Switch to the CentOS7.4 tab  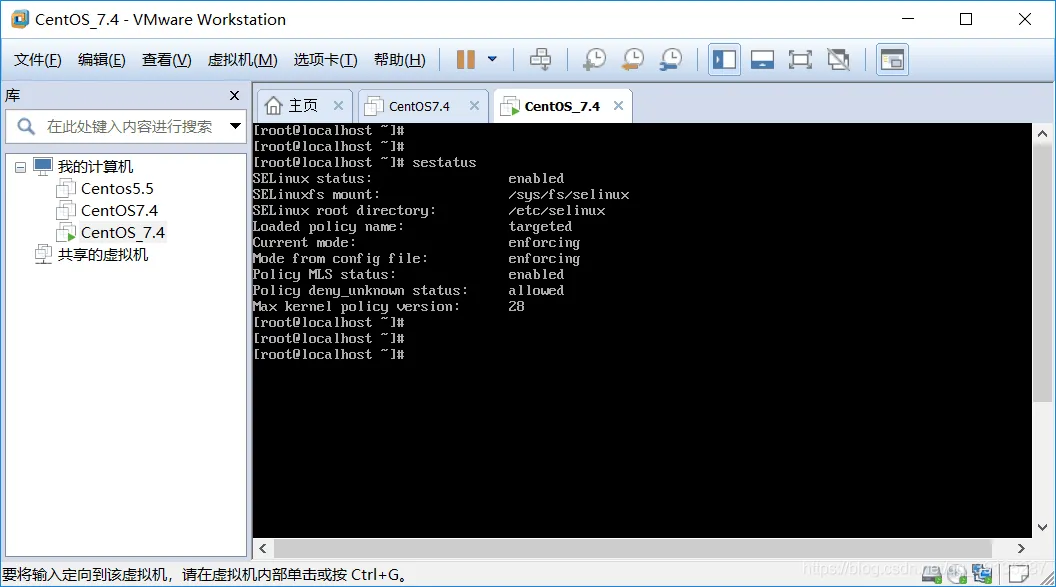pyautogui.click(x=418, y=104)
